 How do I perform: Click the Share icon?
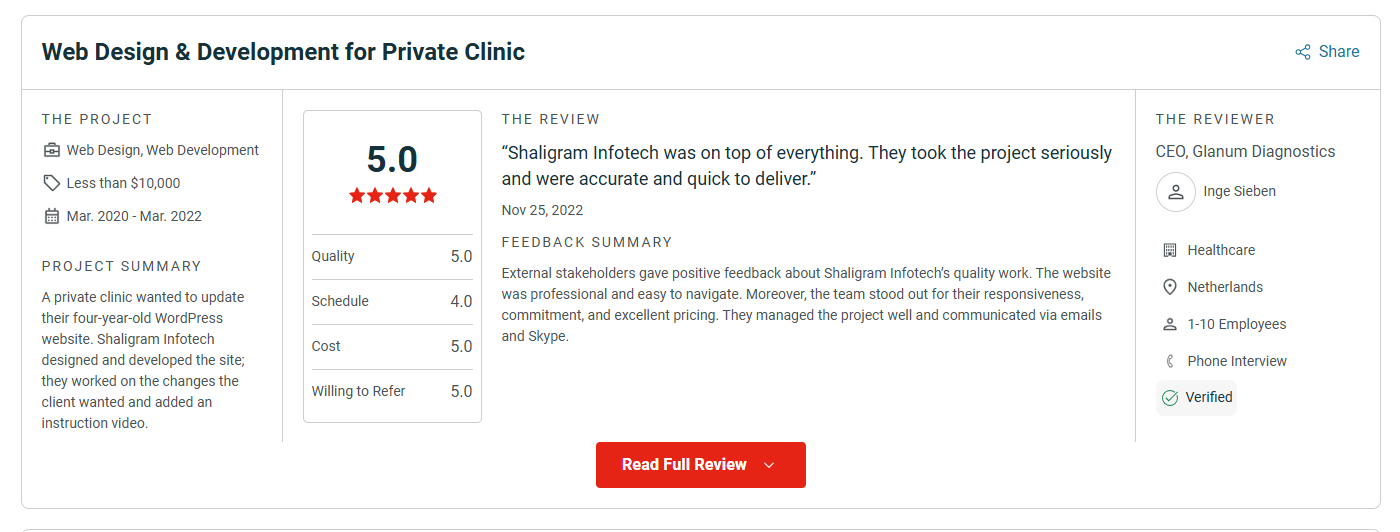[x=1303, y=52]
